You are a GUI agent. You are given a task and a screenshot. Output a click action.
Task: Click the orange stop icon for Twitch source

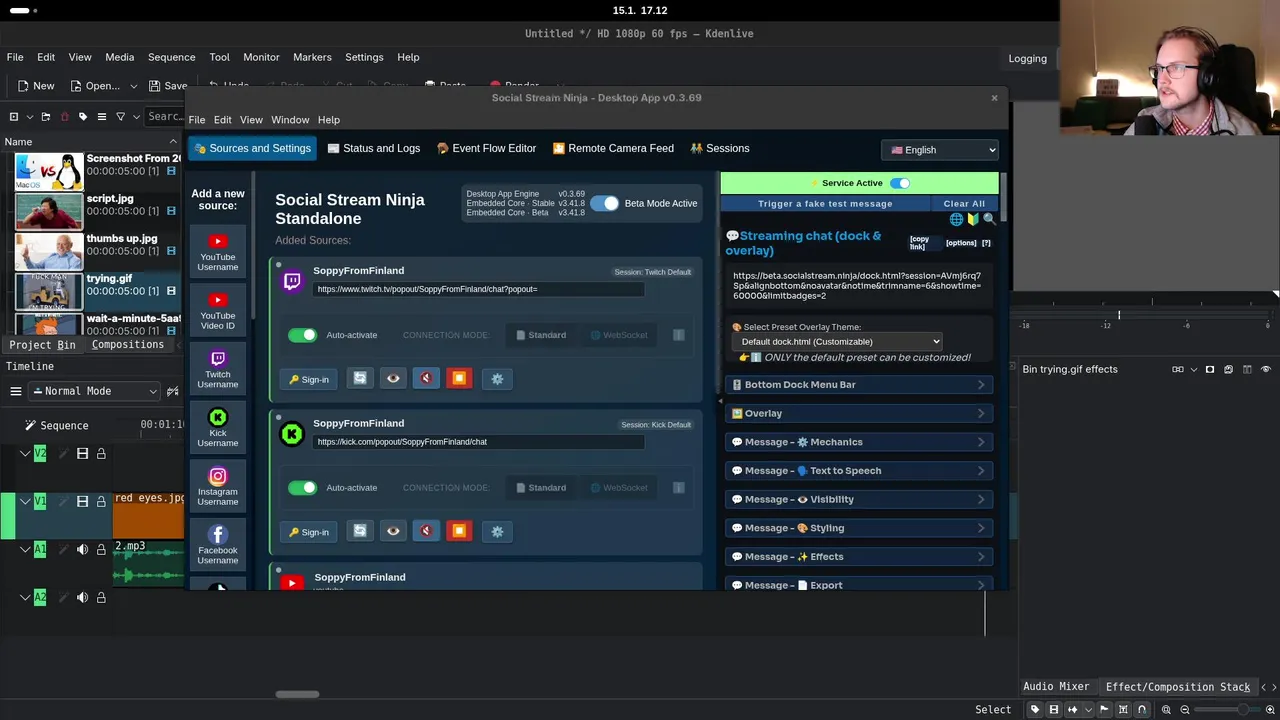tap(459, 378)
